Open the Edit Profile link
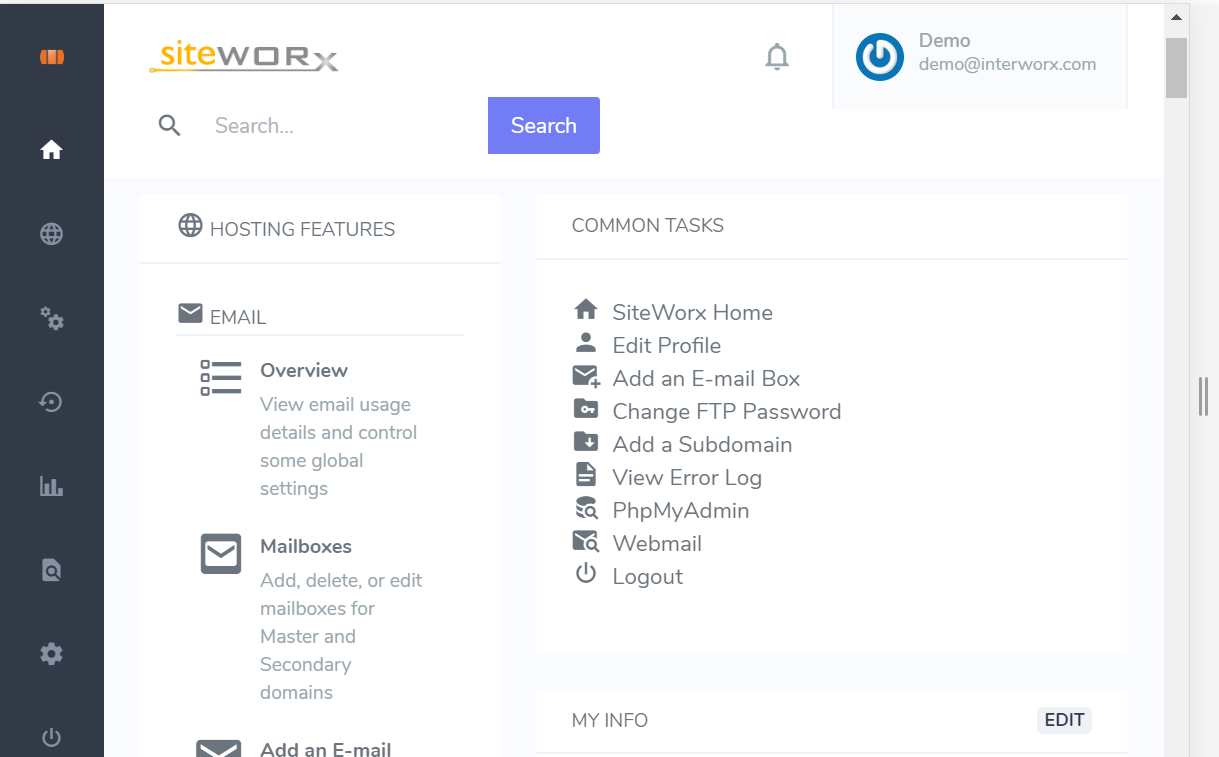The width and height of the screenshot is (1219, 757). (x=666, y=345)
